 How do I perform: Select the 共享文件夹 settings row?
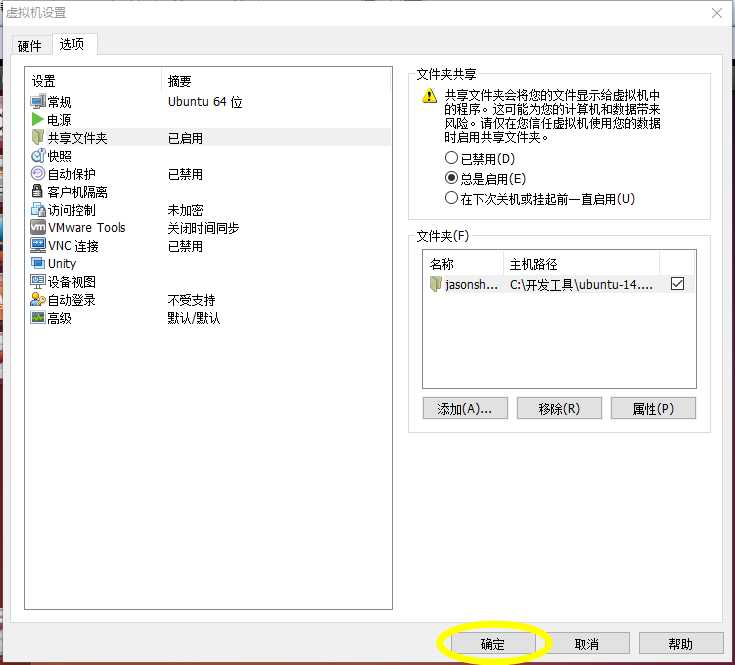tap(210, 138)
